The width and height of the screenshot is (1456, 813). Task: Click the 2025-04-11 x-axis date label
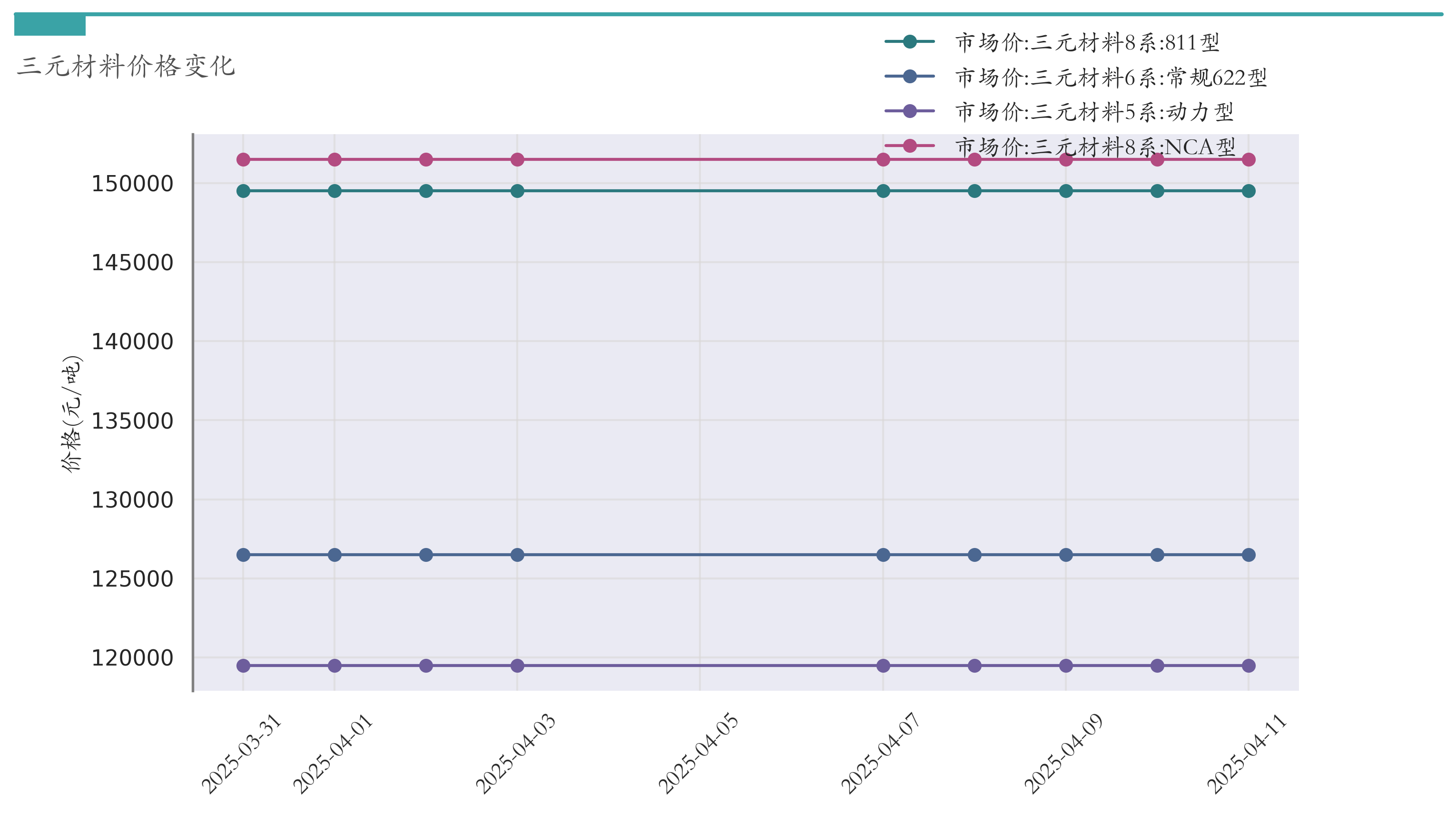[x=1247, y=753]
